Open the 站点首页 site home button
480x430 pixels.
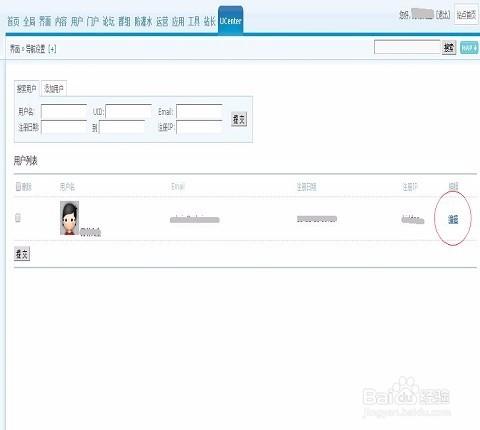pyautogui.click(x=466, y=15)
